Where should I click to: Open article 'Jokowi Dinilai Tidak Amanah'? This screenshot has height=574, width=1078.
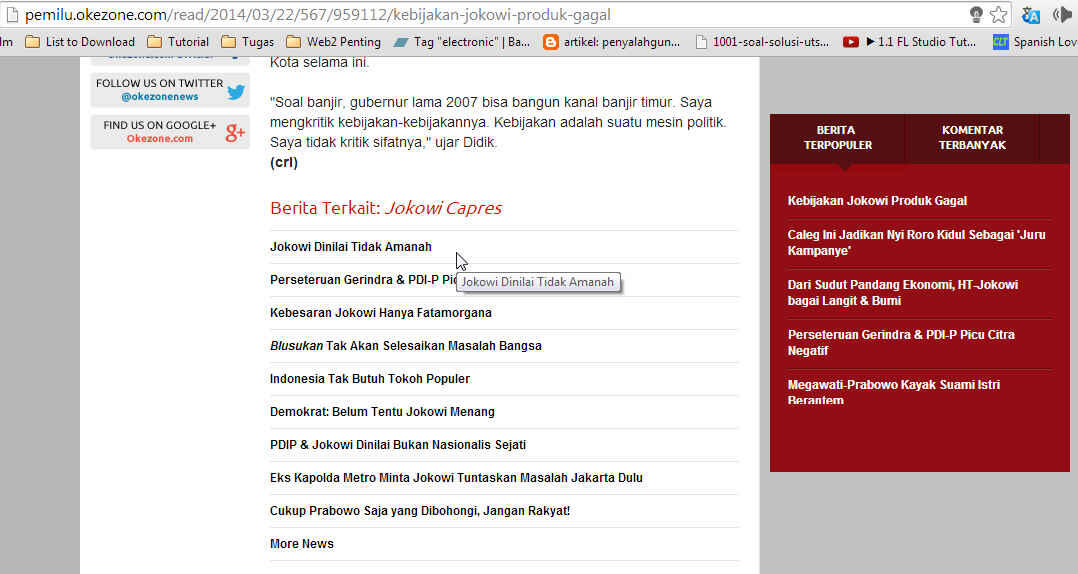tap(351, 247)
